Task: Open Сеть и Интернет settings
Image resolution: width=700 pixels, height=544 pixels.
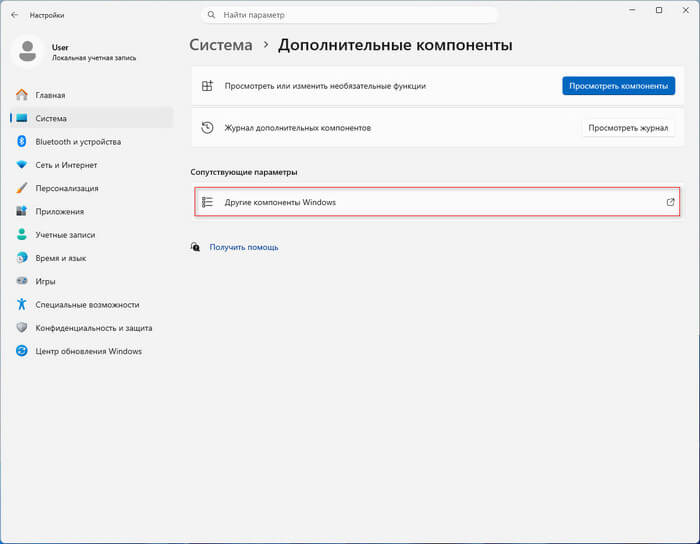Action: [92, 165]
